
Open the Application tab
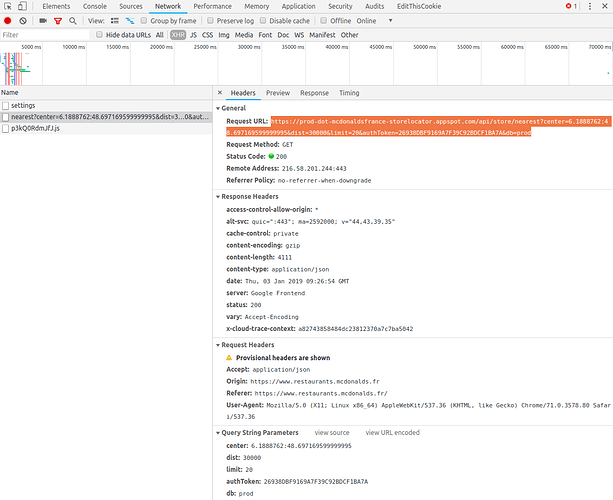298,6
